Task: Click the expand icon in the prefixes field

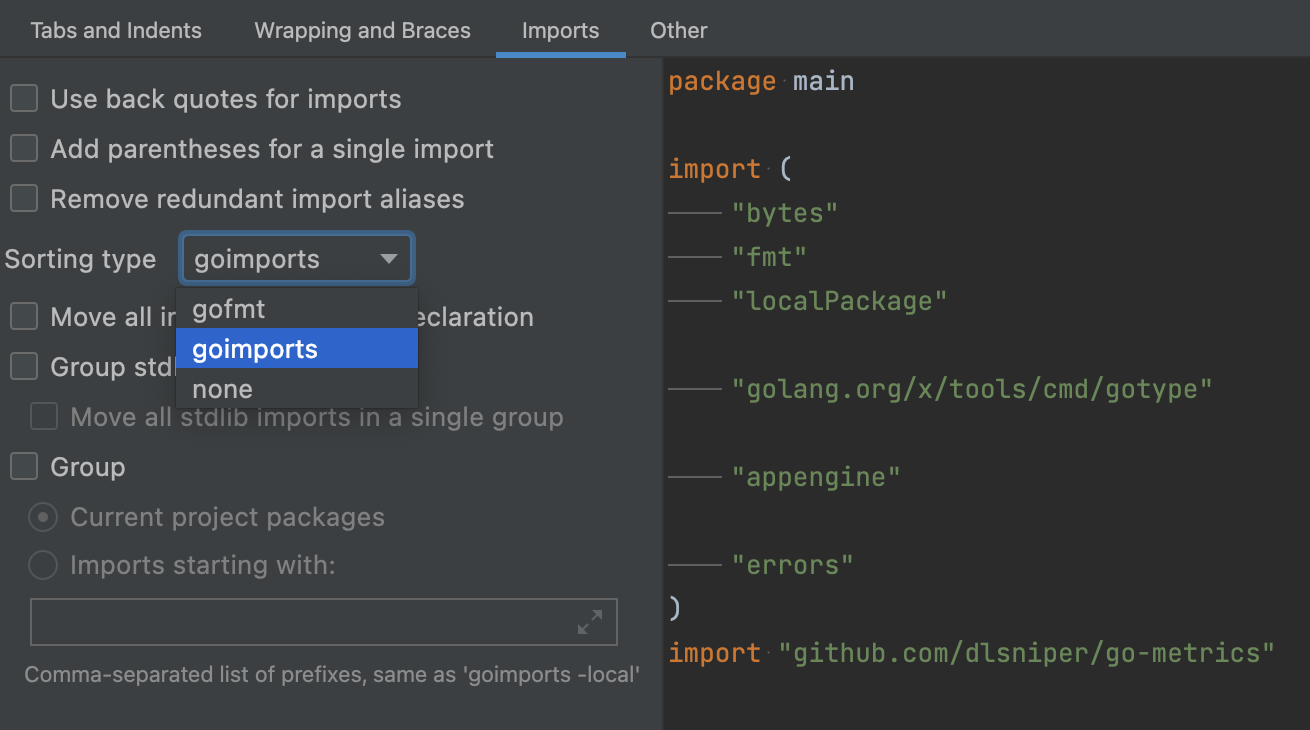Action: tap(590, 622)
